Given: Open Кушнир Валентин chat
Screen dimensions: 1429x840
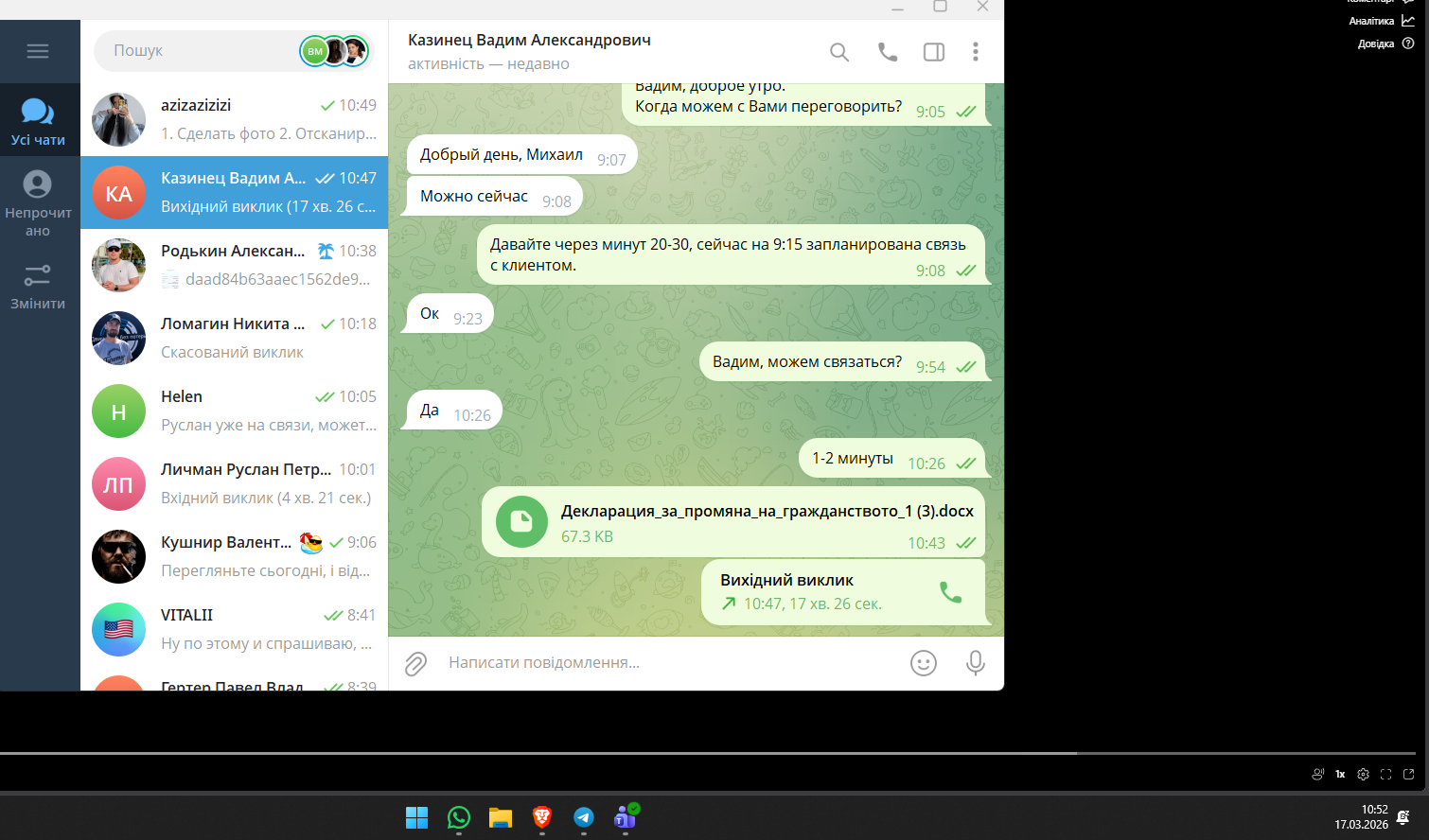Looking at the screenshot, I should click(234, 556).
